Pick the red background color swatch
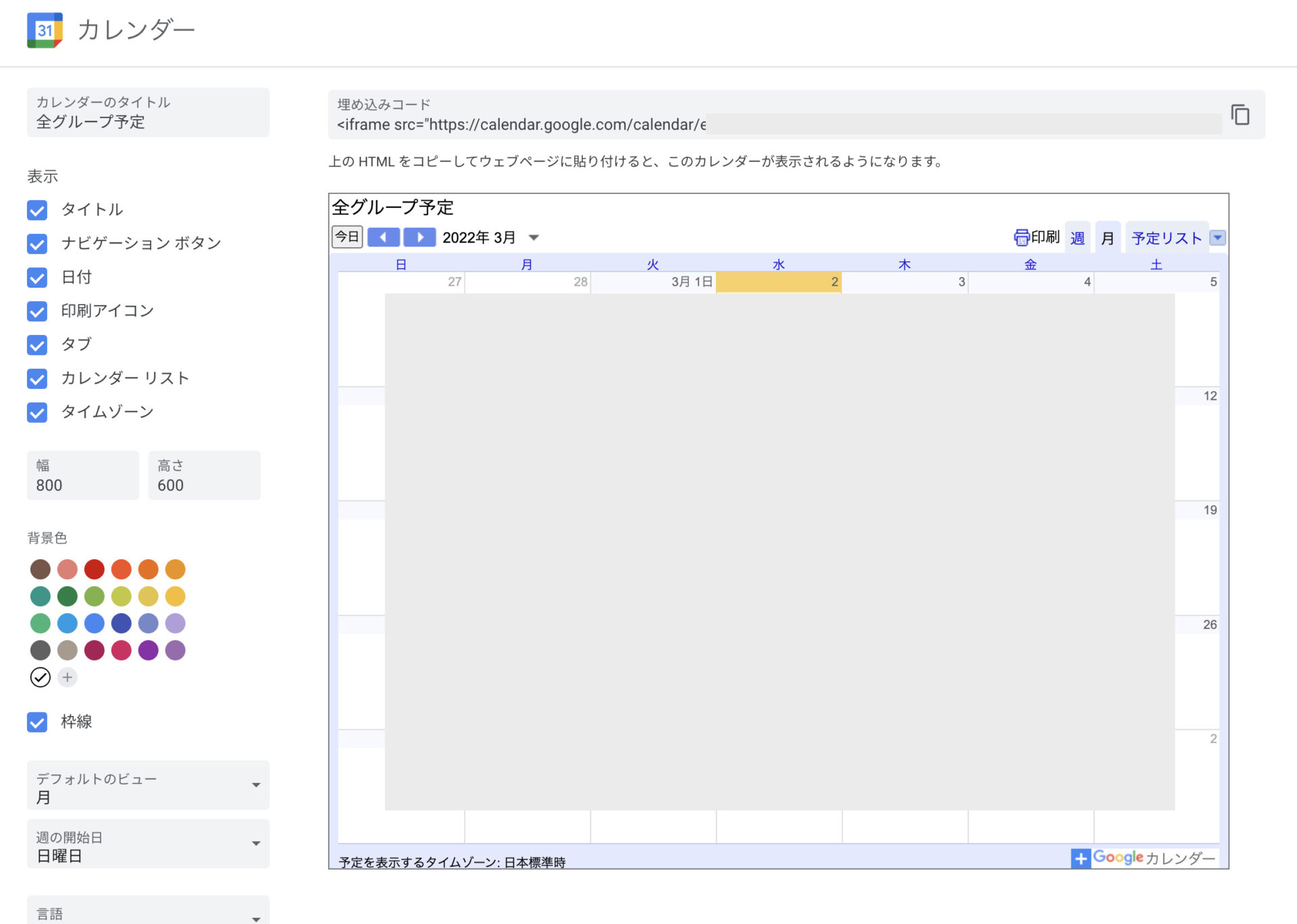 [94, 569]
